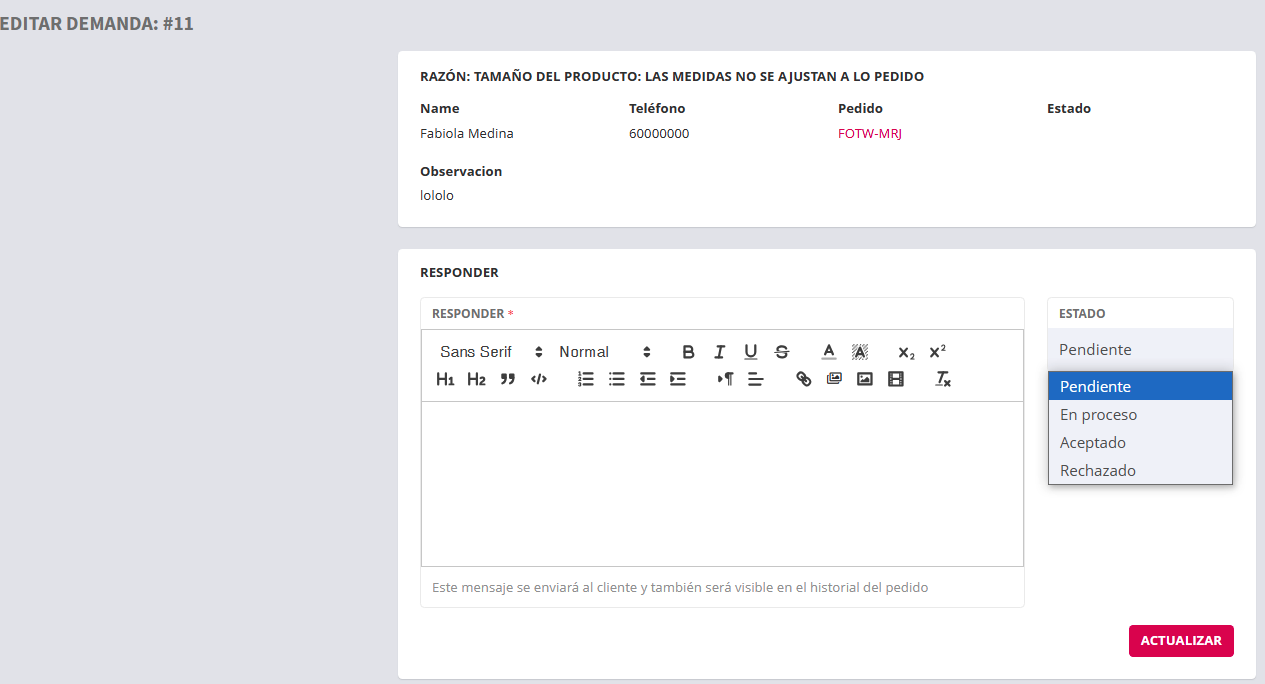This screenshot has width=1265, height=684.
Task: Apply Heading 1 style
Action: (445, 379)
